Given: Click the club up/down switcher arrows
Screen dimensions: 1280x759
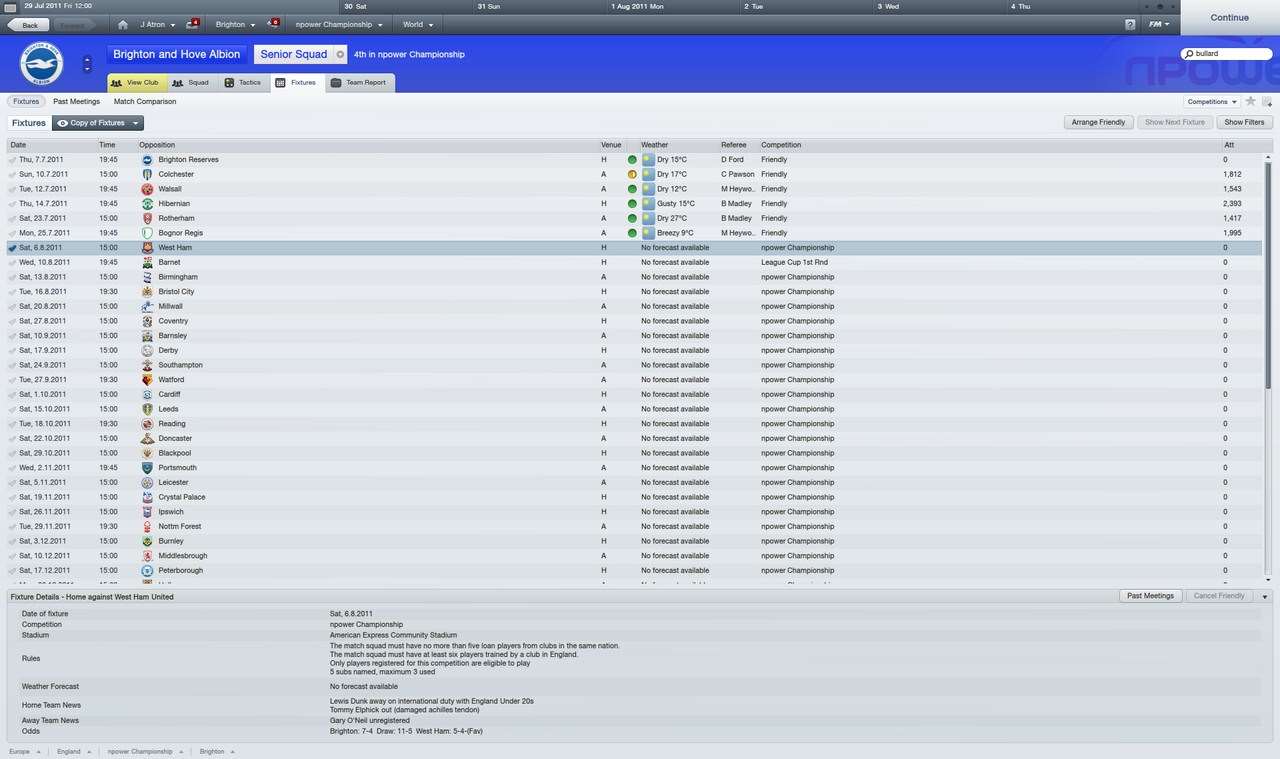Looking at the screenshot, I should click(x=87, y=63).
